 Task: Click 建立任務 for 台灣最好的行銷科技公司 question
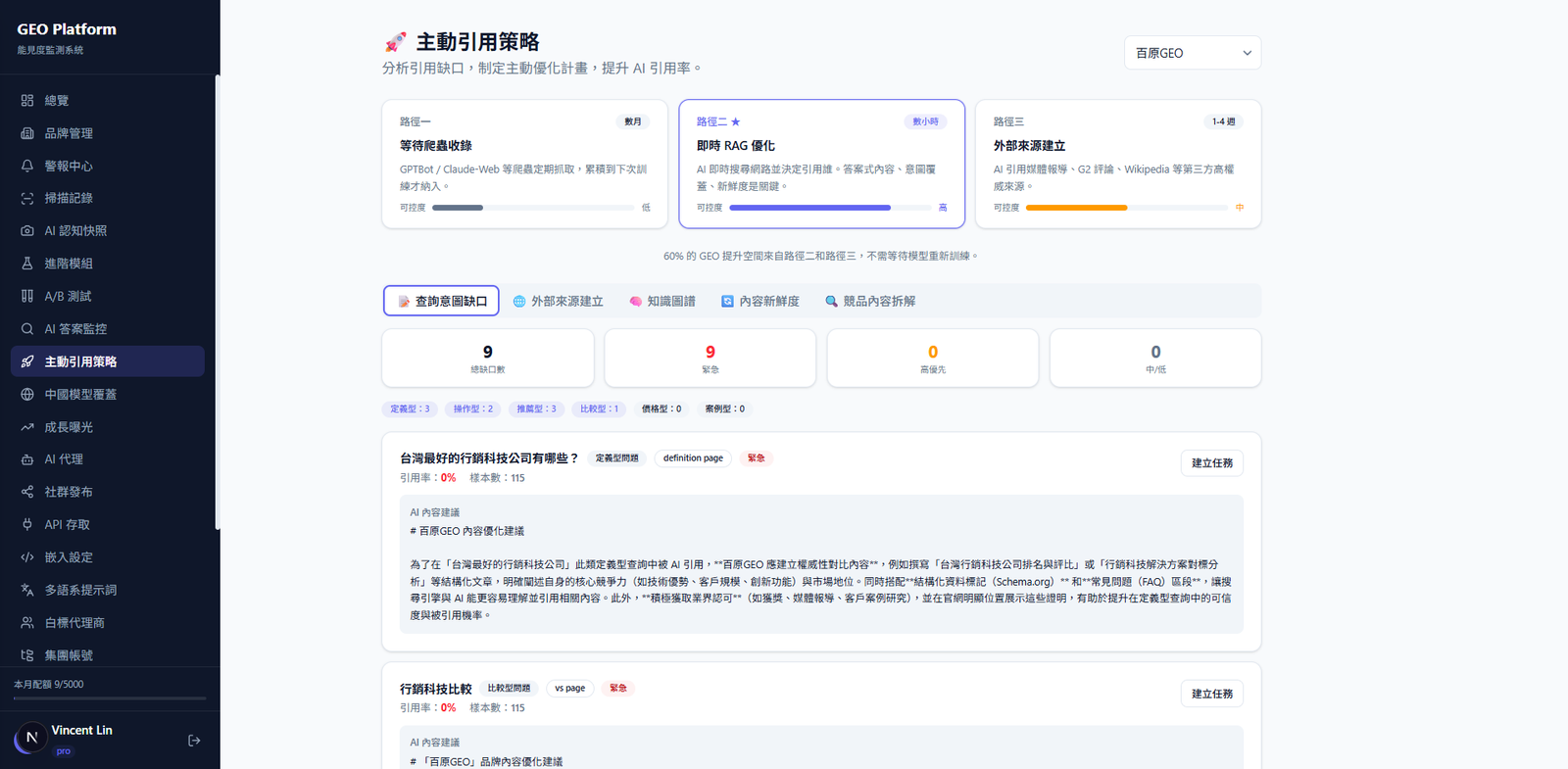tap(1211, 463)
